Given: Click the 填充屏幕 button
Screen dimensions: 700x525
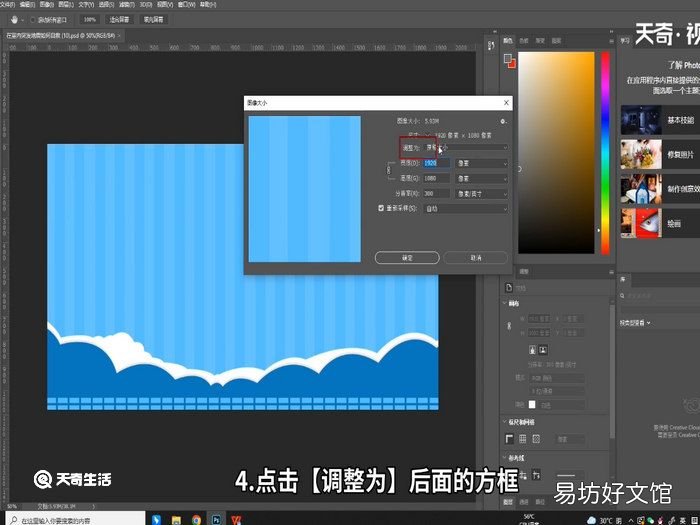Looking at the screenshot, I should pyautogui.click(x=153, y=20).
